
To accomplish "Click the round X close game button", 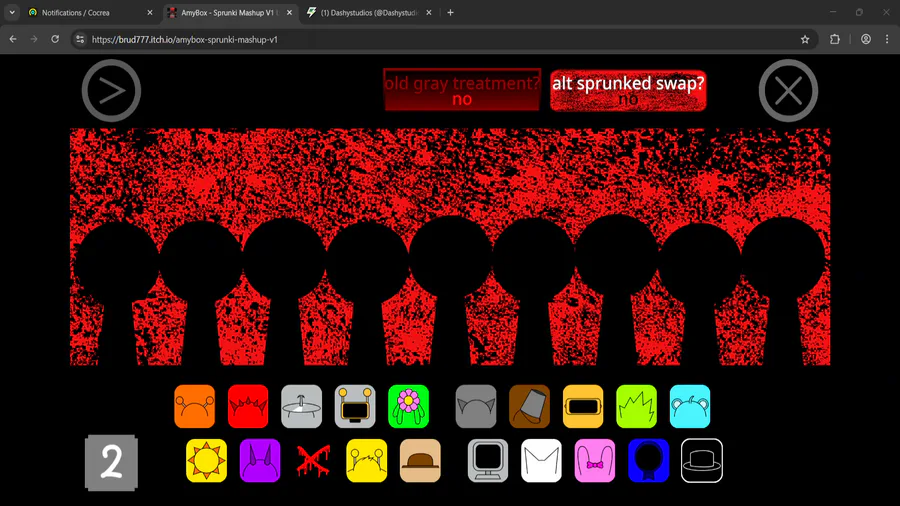I will [789, 91].
